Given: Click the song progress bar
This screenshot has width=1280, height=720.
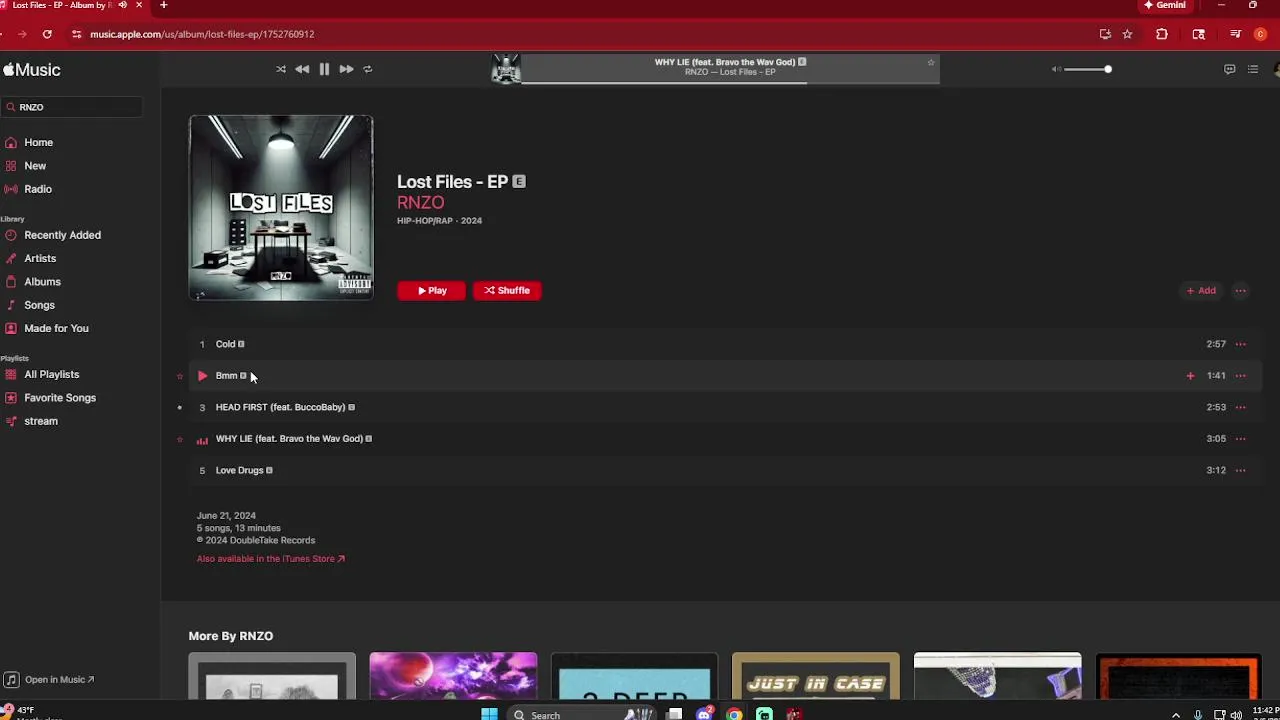Looking at the screenshot, I should coord(730,82).
